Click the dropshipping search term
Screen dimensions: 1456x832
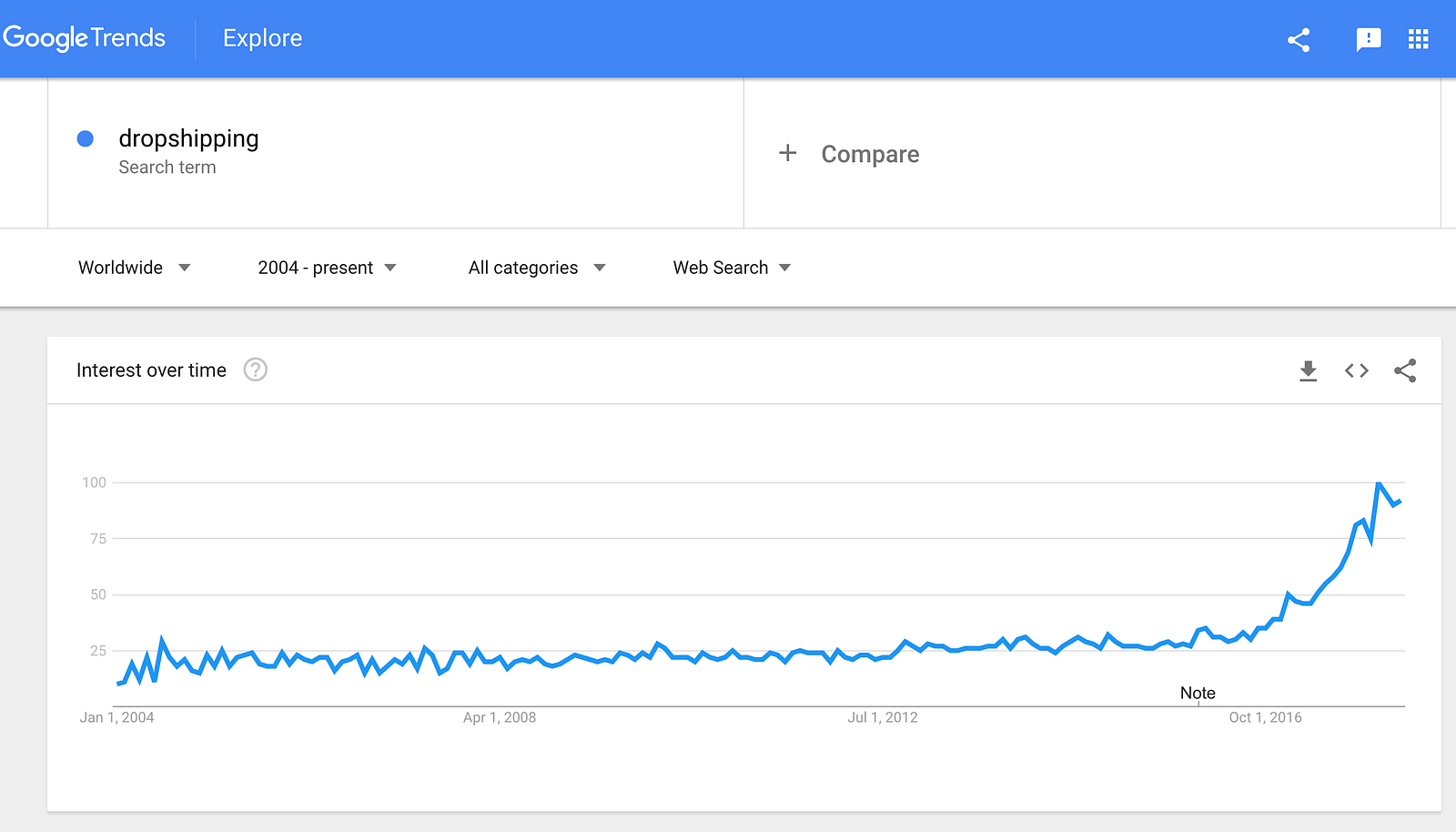click(188, 138)
